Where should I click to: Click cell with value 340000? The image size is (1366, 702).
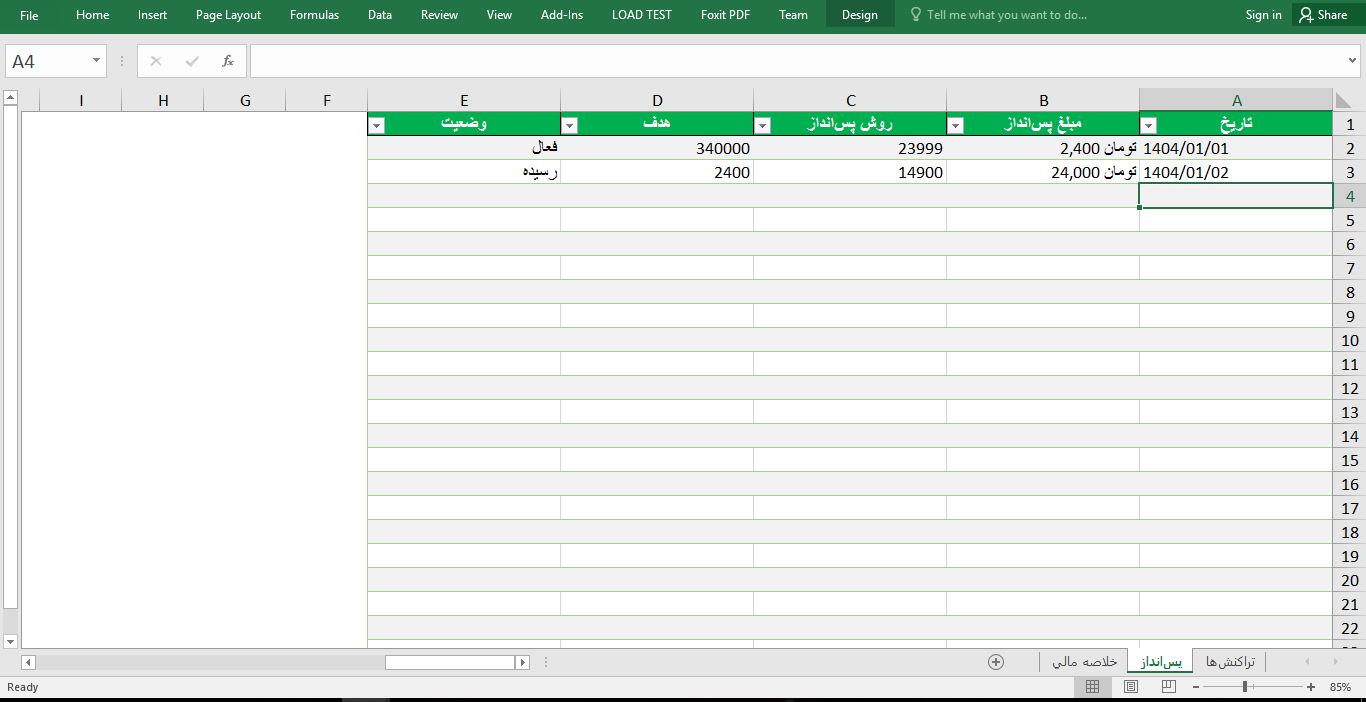(x=657, y=148)
